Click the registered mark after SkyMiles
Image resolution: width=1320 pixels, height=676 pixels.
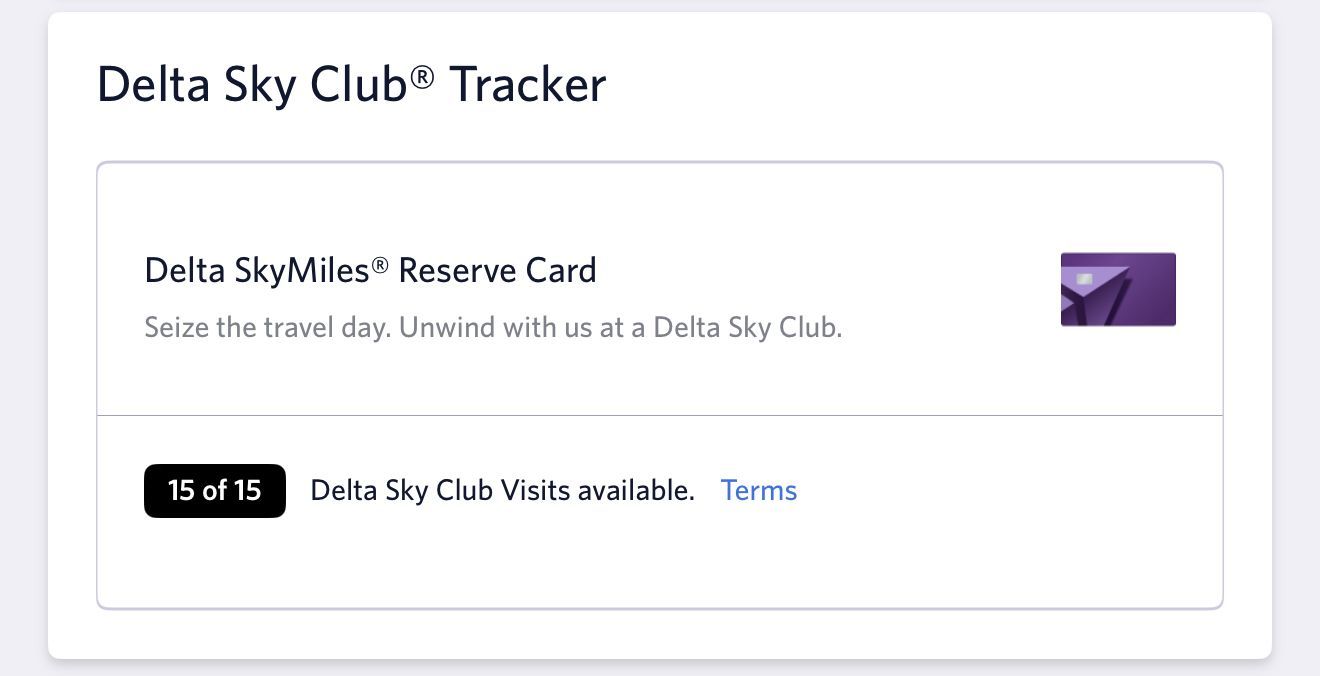(x=380, y=265)
